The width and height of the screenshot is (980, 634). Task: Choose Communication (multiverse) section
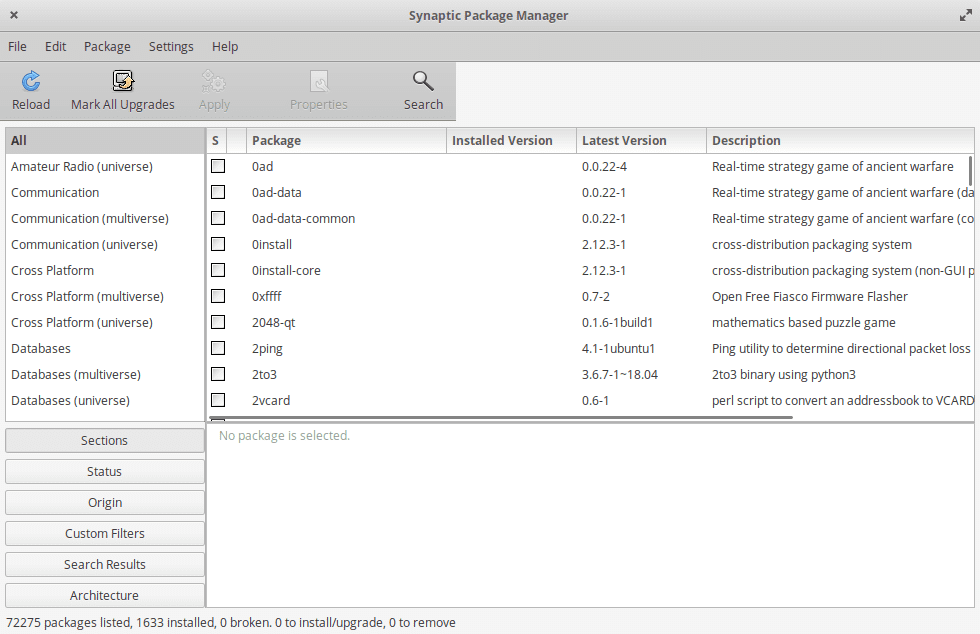tap(104, 218)
